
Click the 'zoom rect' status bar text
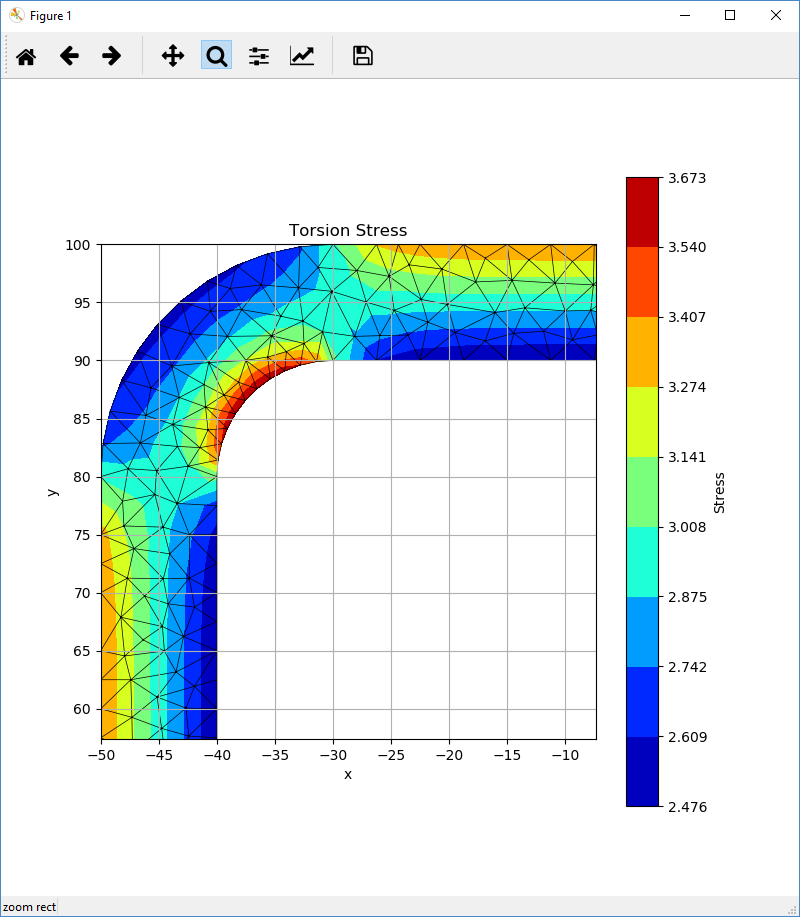(x=30, y=907)
